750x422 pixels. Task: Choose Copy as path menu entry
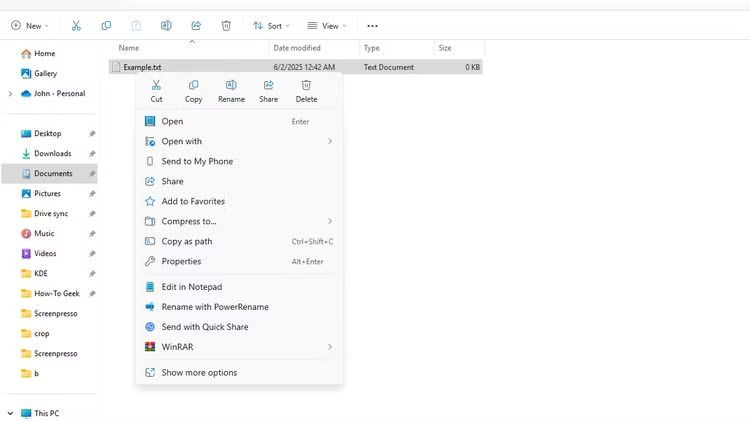(x=187, y=241)
